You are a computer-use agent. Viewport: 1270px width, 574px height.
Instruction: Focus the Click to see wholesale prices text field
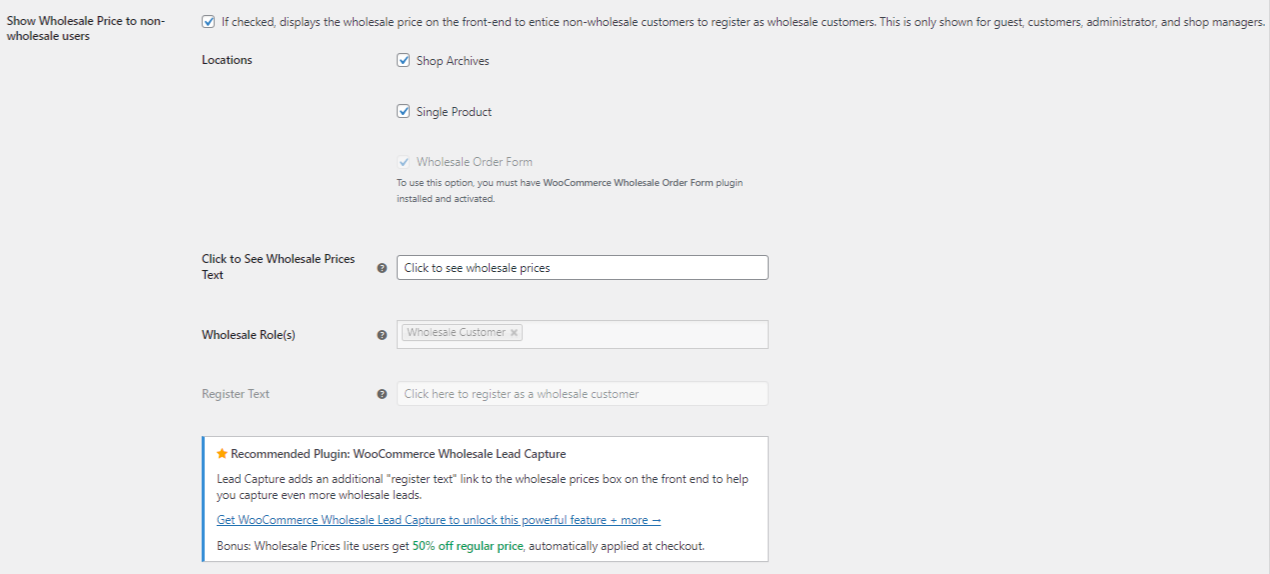coord(582,268)
